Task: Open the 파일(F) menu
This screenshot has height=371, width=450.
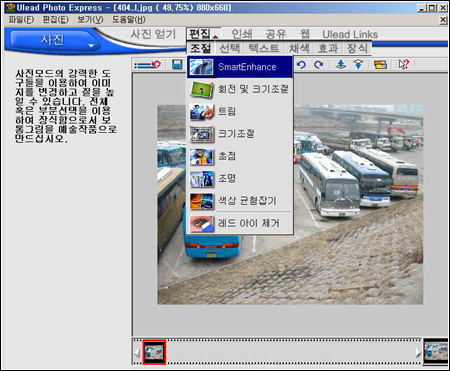Action: pos(21,20)
